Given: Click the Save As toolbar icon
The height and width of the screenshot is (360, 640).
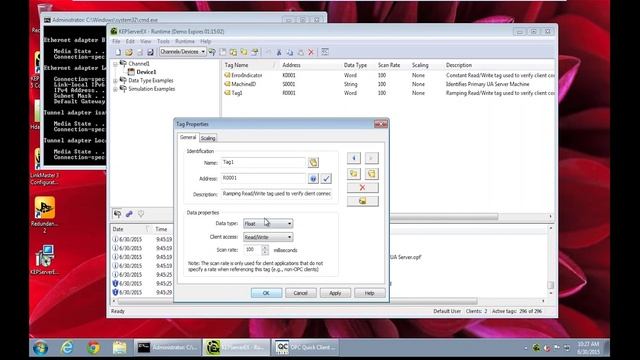Looking at the screenshot, I should click(x=150, y=52).
